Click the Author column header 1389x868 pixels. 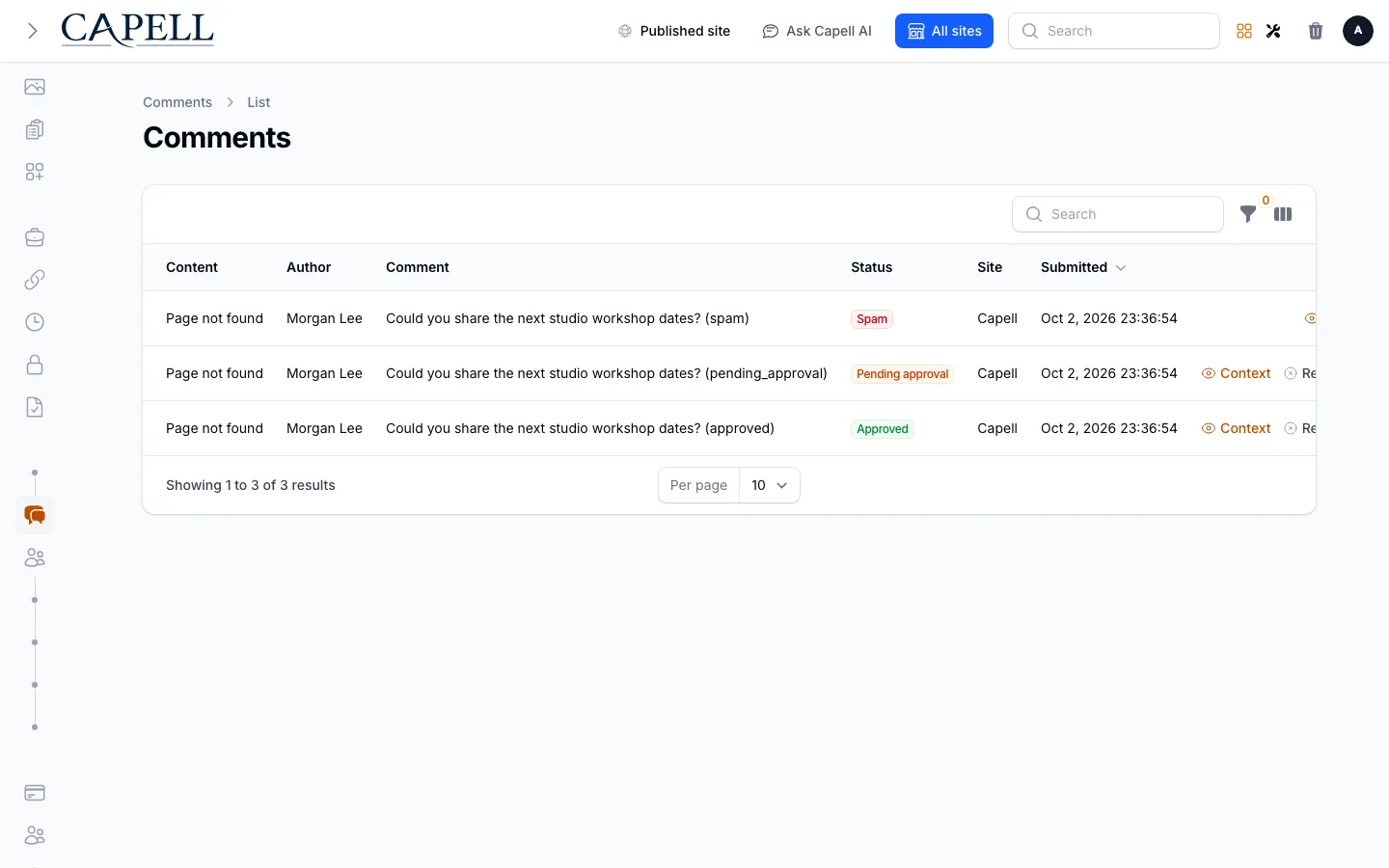coord(309,267)
